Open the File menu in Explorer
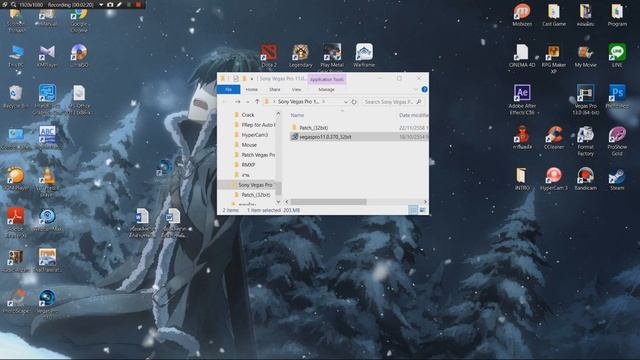This screenshot has width=640, height=360. [x=229, y=89]
